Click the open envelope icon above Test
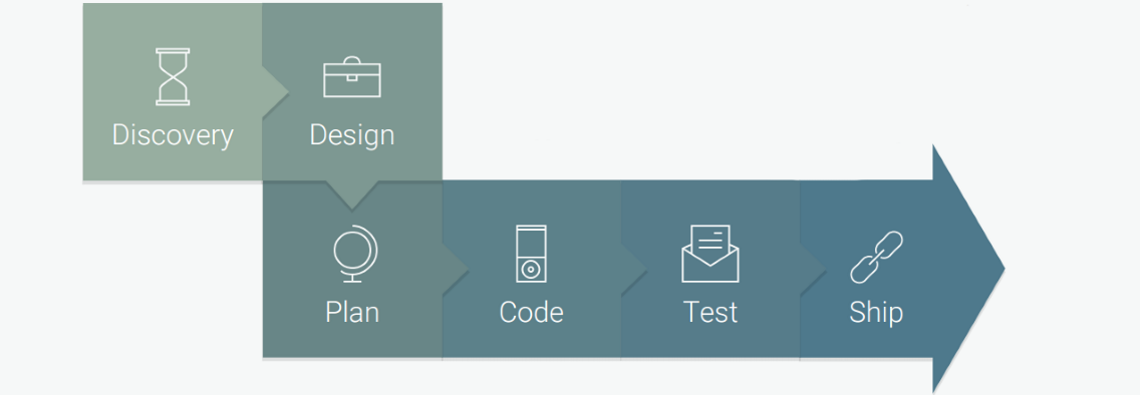Screen dimensions: 1140x395 (710, 254)
